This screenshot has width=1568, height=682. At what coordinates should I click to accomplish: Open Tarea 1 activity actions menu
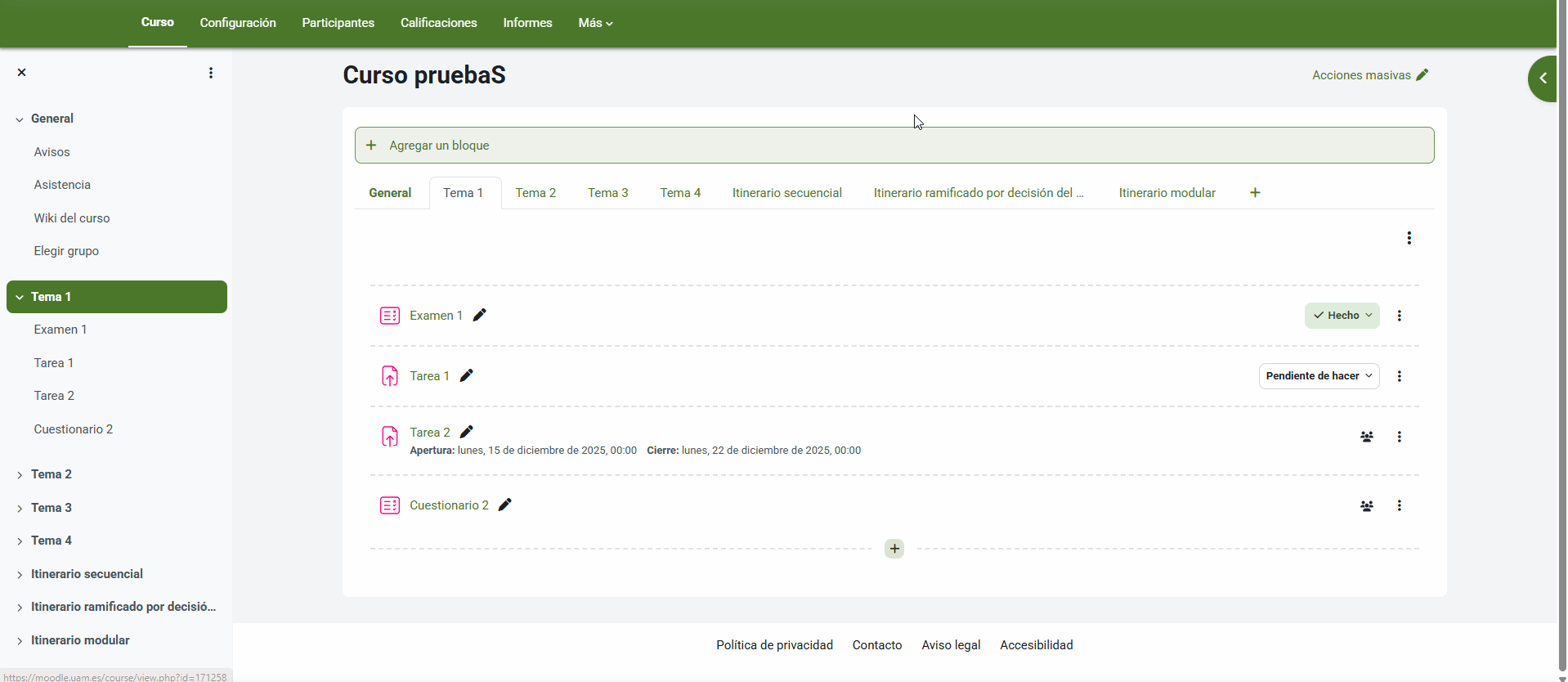click(1399, 376)
